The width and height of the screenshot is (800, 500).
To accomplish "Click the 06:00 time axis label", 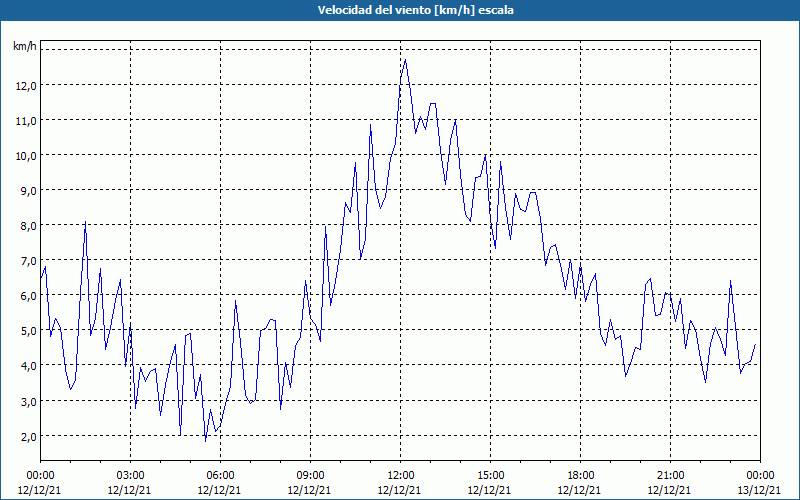I will click(x=220, y=476).
